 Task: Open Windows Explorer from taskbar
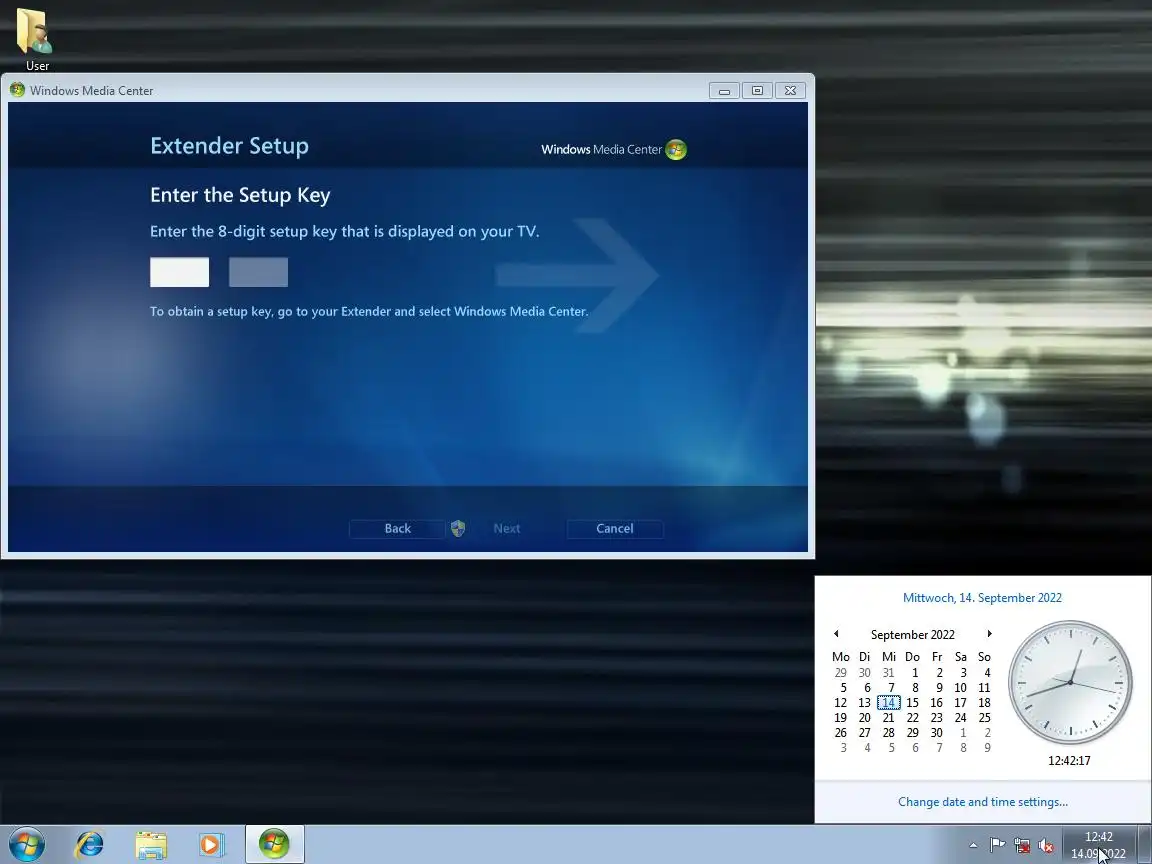151,845
